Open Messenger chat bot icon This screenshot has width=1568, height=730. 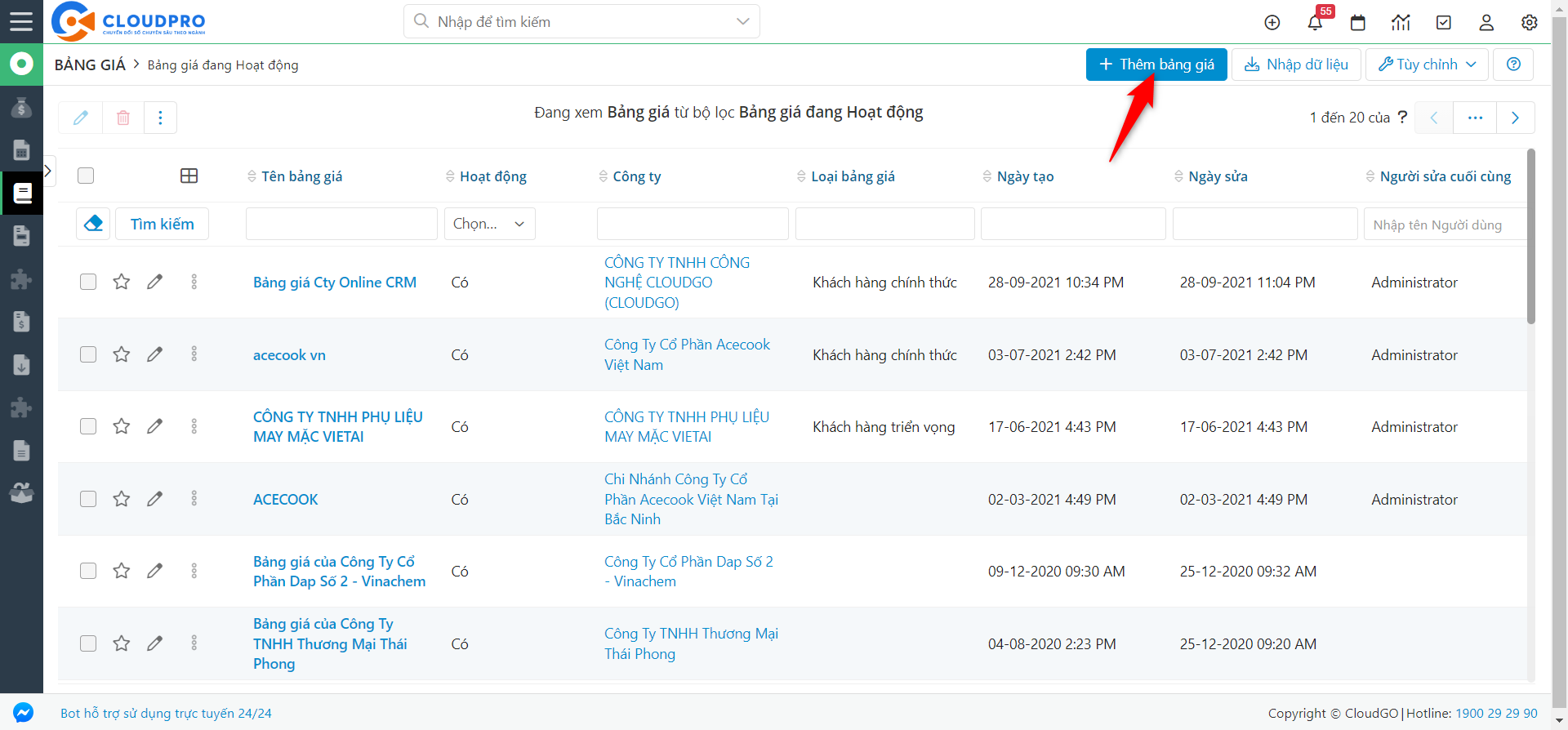pyautogui.click(x=24, y=712)
